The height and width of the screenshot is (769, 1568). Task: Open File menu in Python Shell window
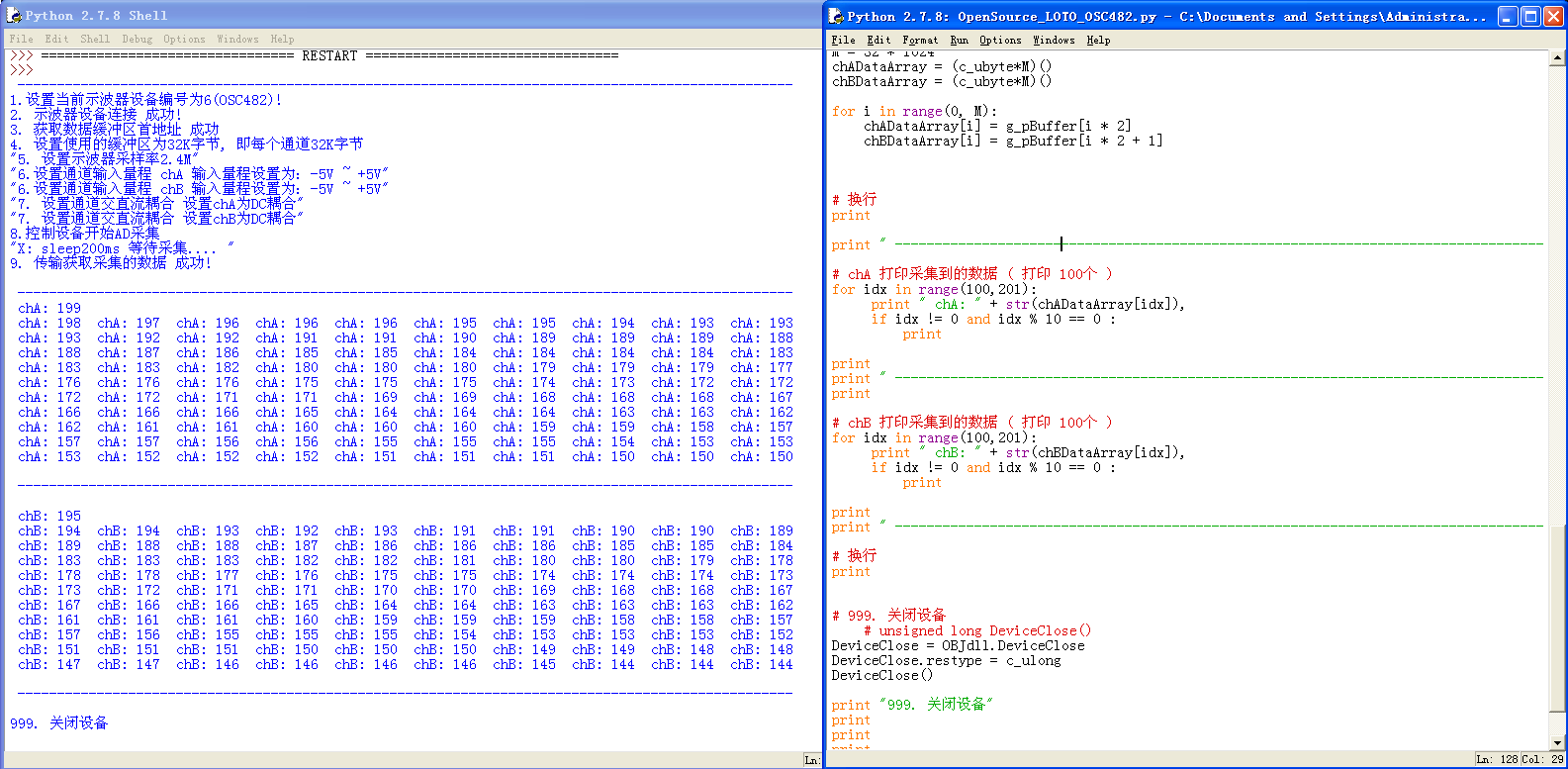coord(21,40)
